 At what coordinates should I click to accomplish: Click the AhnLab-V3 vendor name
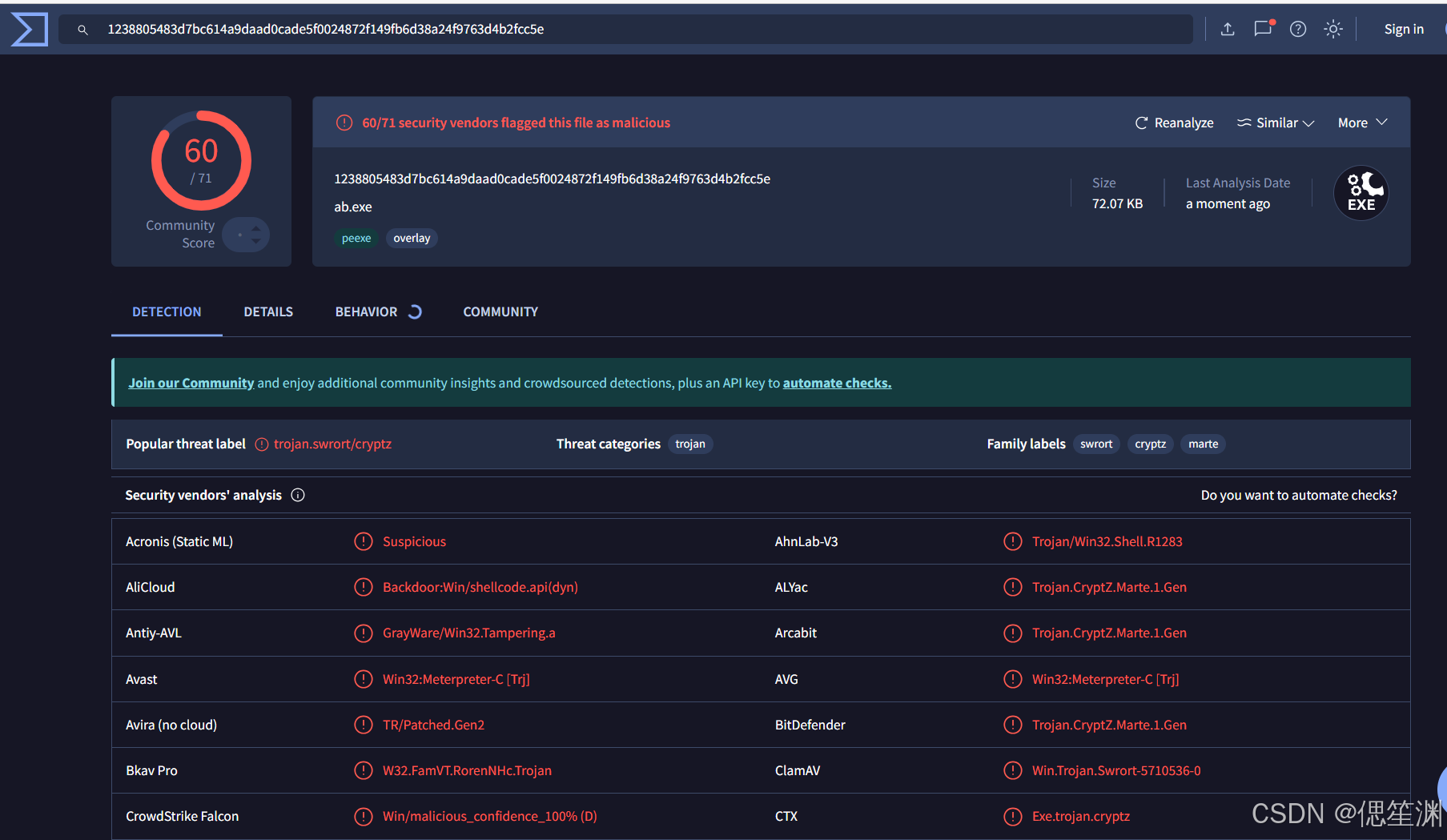point(806,541)
